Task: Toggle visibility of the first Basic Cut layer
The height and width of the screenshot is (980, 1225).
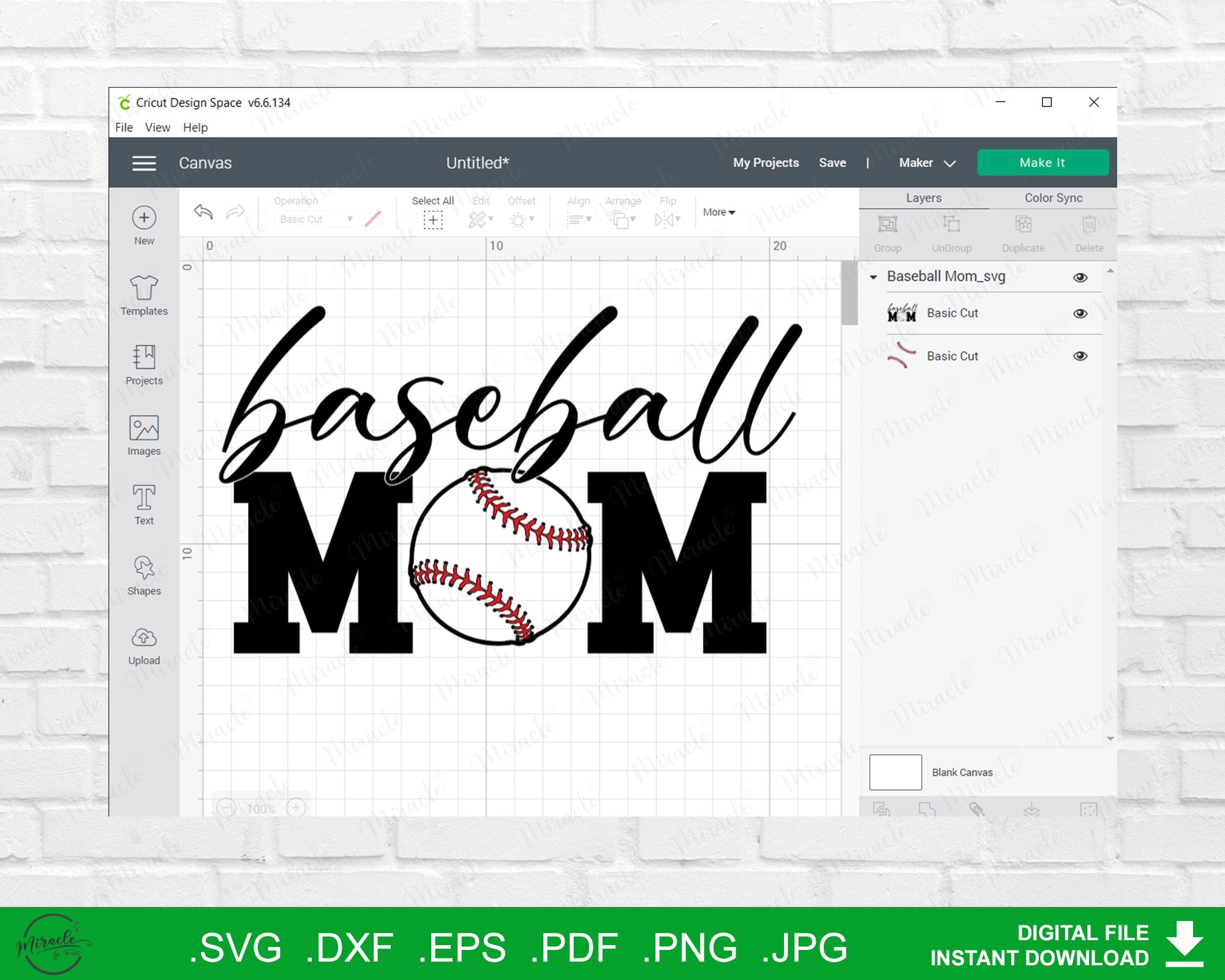Action: click(1080, 313)
